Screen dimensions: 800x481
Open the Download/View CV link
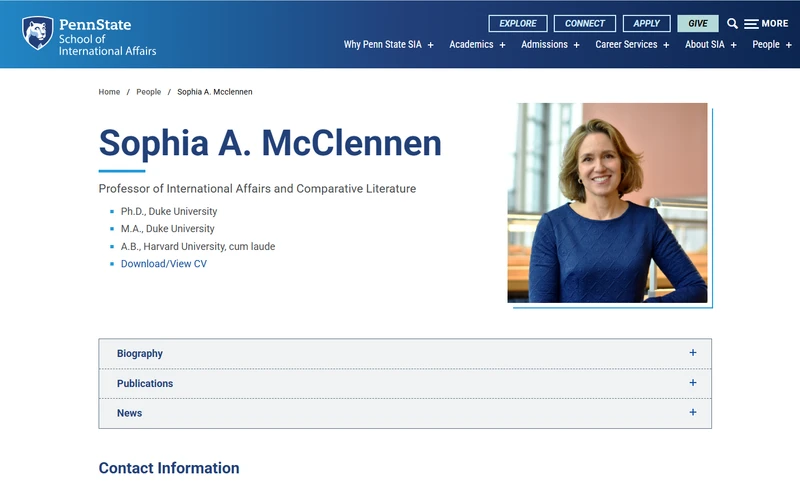[x=164, y=264]
